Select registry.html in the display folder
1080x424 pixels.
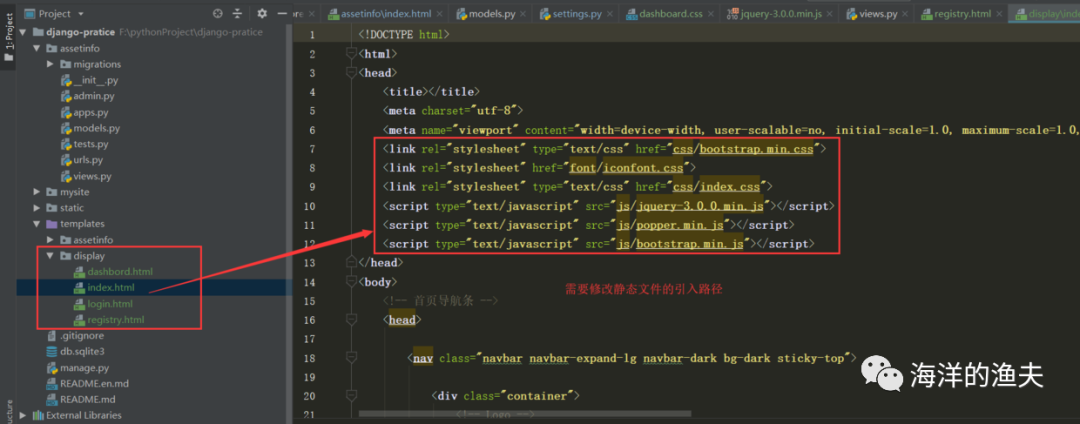click(x=116, y=319)
